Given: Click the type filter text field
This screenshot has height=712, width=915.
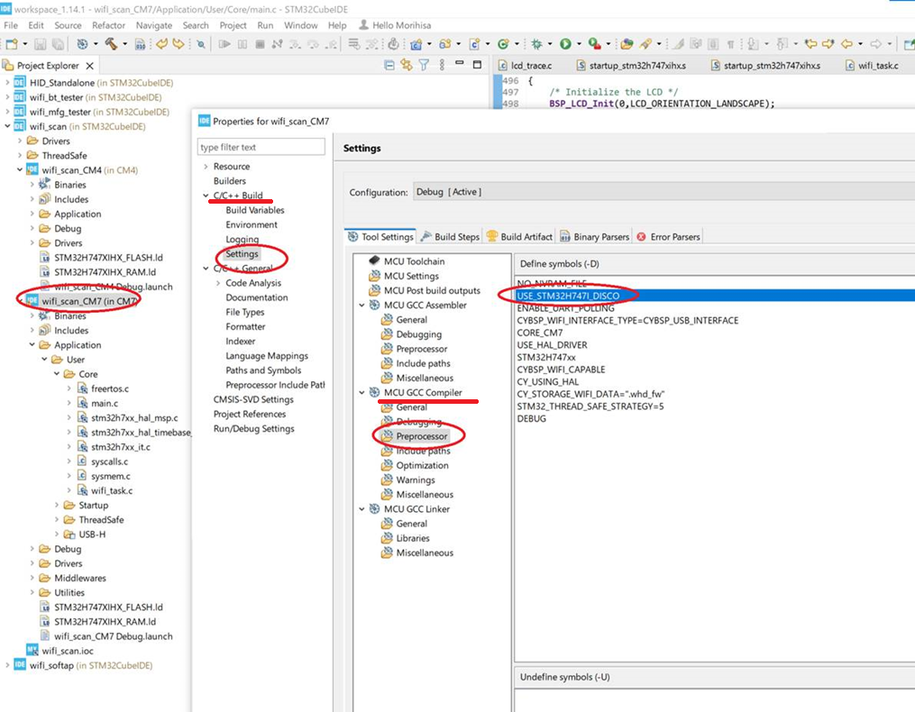Looking at the screenshot, I should tap(261, 147).
